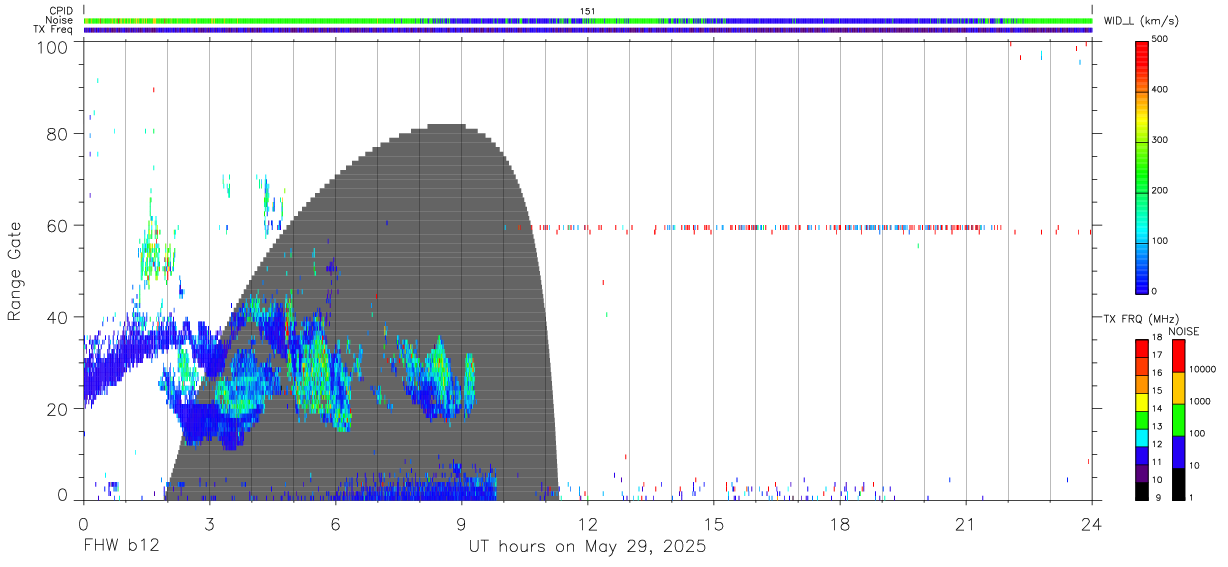Image resolution: width=1228 pixels, height=567 pixels.
Task: Click the TX Freq blue strip above the plot
Action: (588, 30)
